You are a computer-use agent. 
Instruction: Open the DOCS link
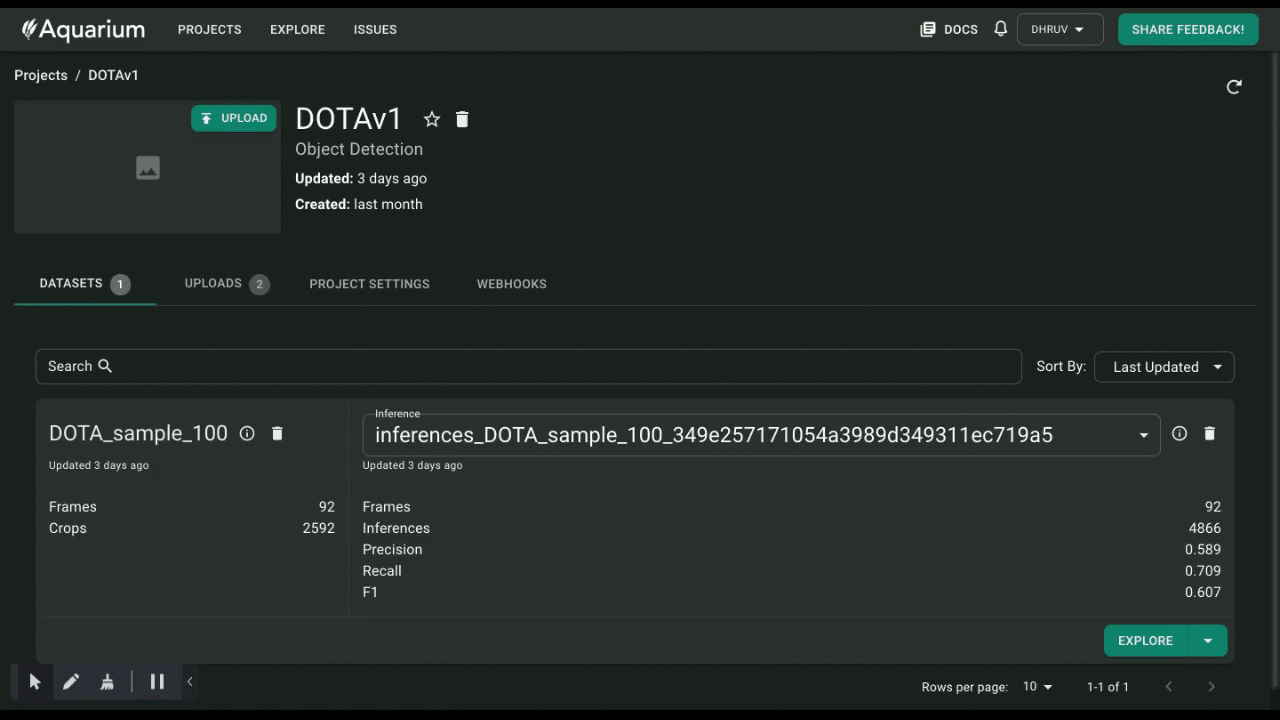(949, 29)
